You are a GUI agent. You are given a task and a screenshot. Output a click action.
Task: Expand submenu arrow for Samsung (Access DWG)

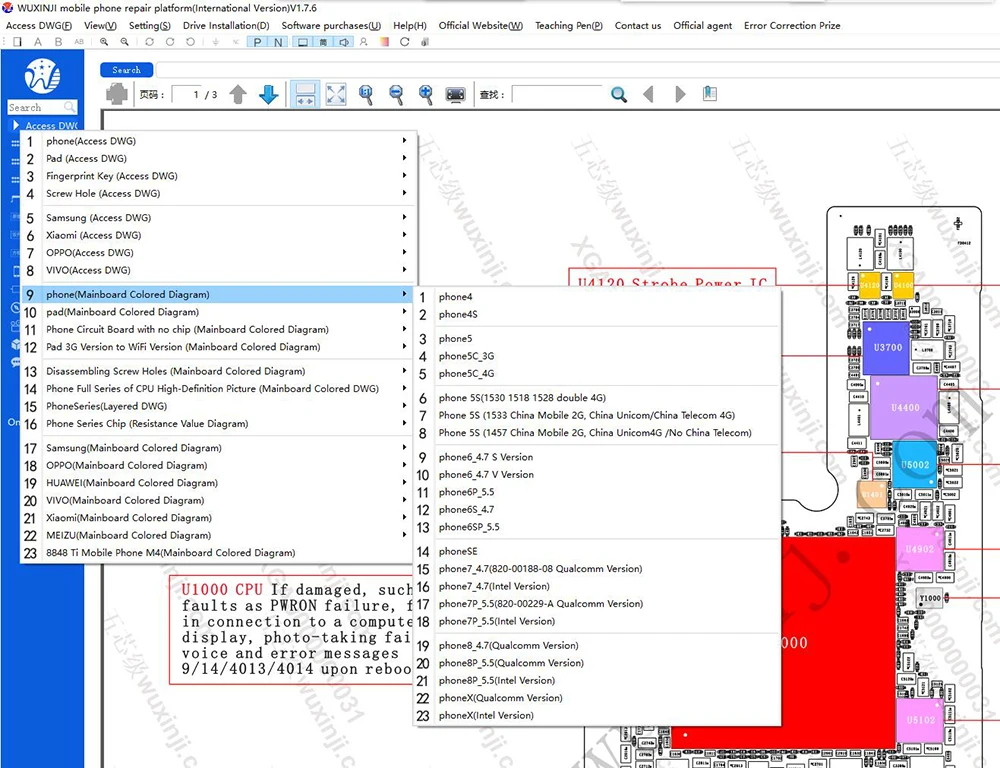pyautogui.click(x=404, y=217)
